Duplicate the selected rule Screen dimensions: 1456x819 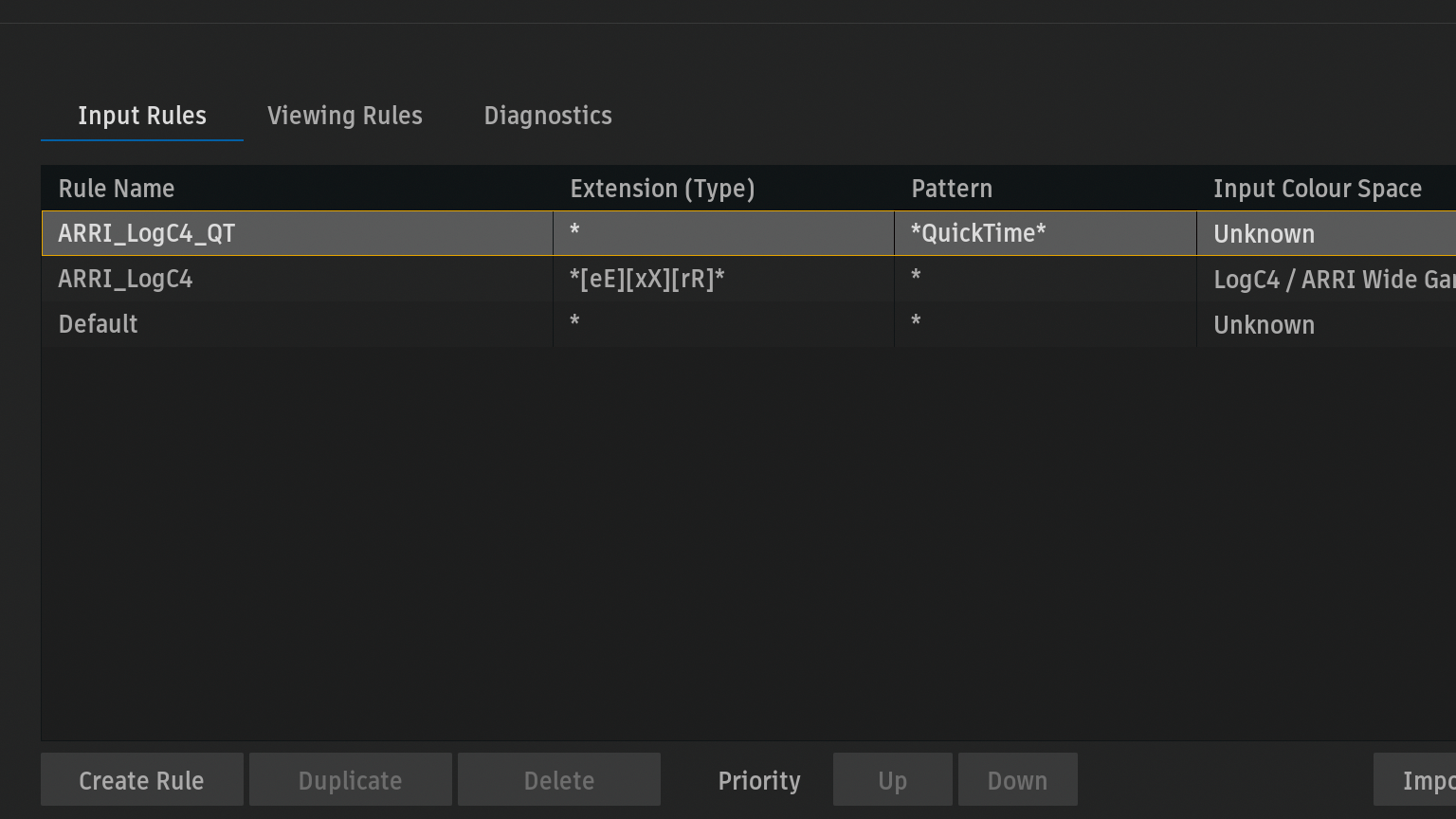(x=350, y=780)
